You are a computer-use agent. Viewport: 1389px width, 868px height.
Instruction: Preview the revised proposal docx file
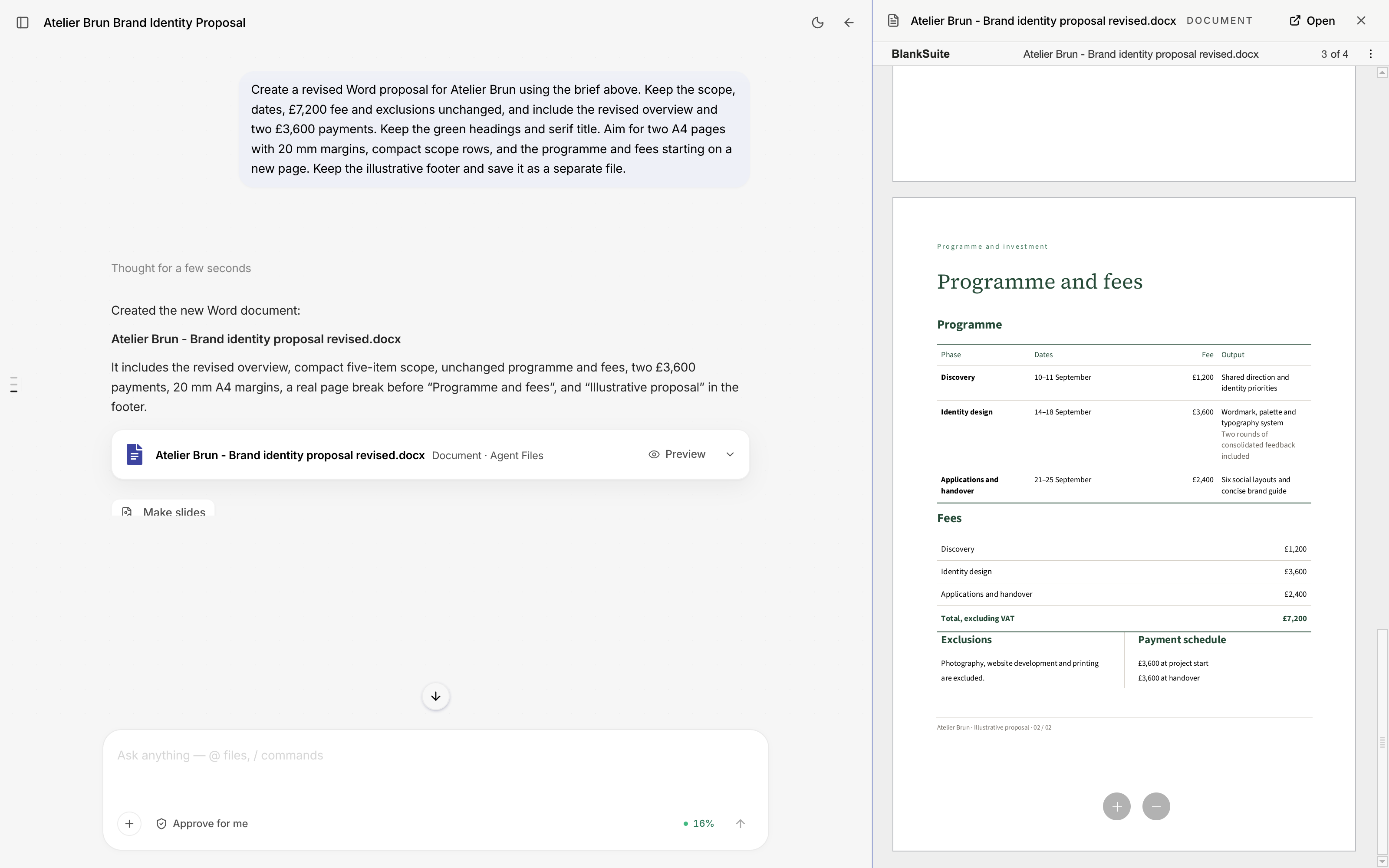(x=677, y=454)
